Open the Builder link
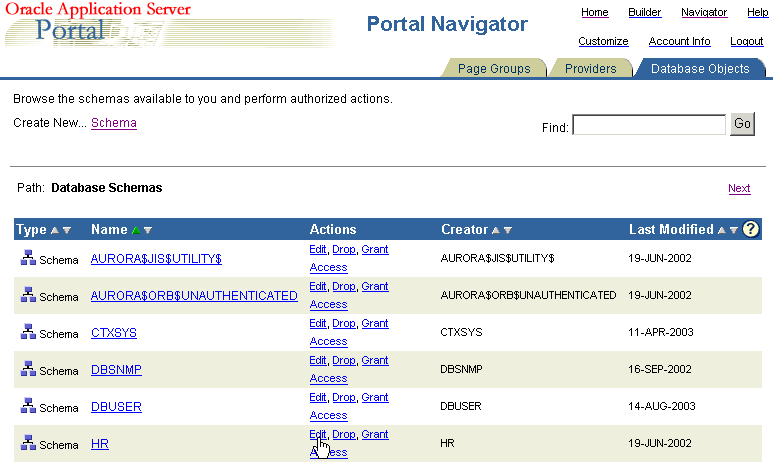Screen dimensions: 773x467 point(644,12)
